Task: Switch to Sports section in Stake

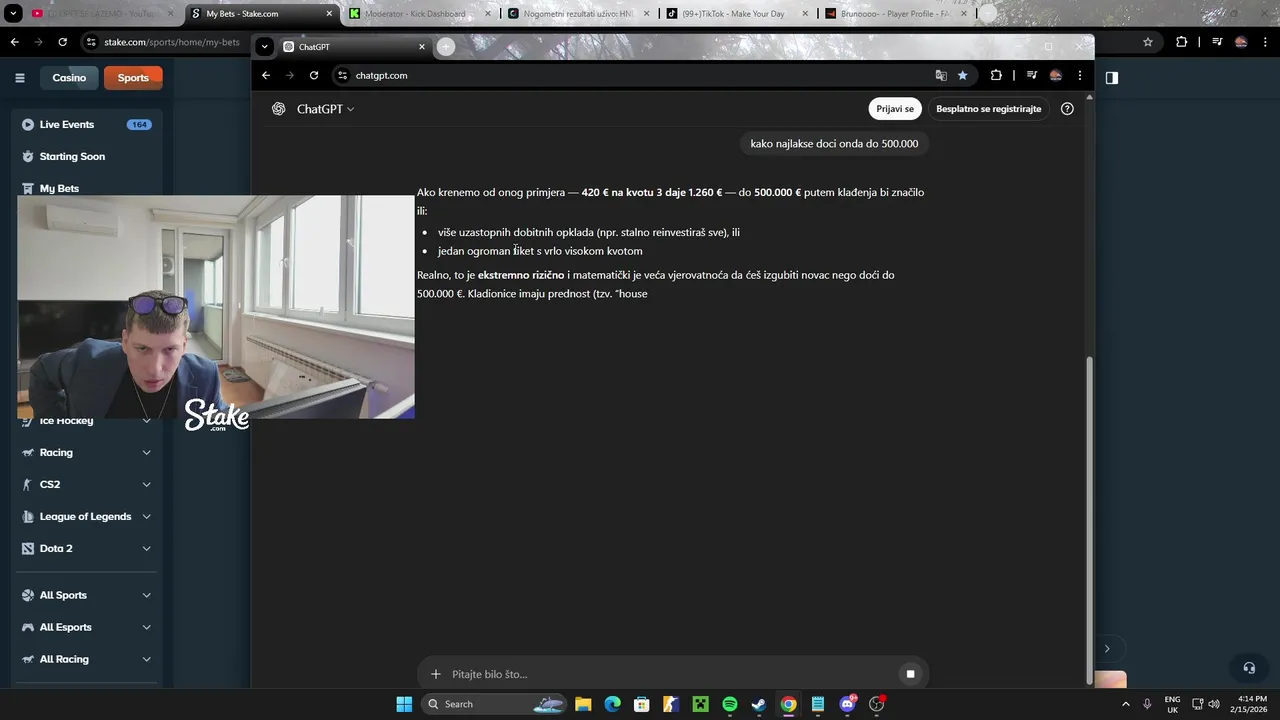Action: click(133, 78)
